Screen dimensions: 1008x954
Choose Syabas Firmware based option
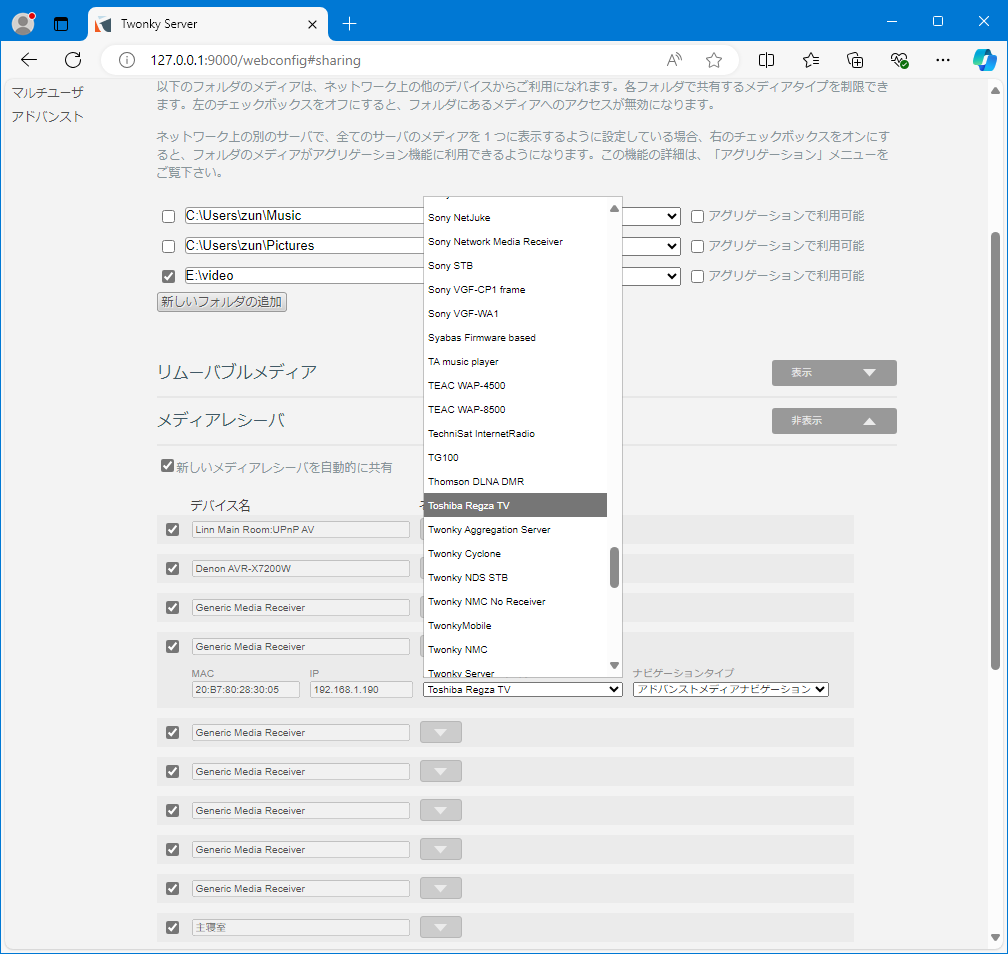pyautogui.click(x=515, y=338)
